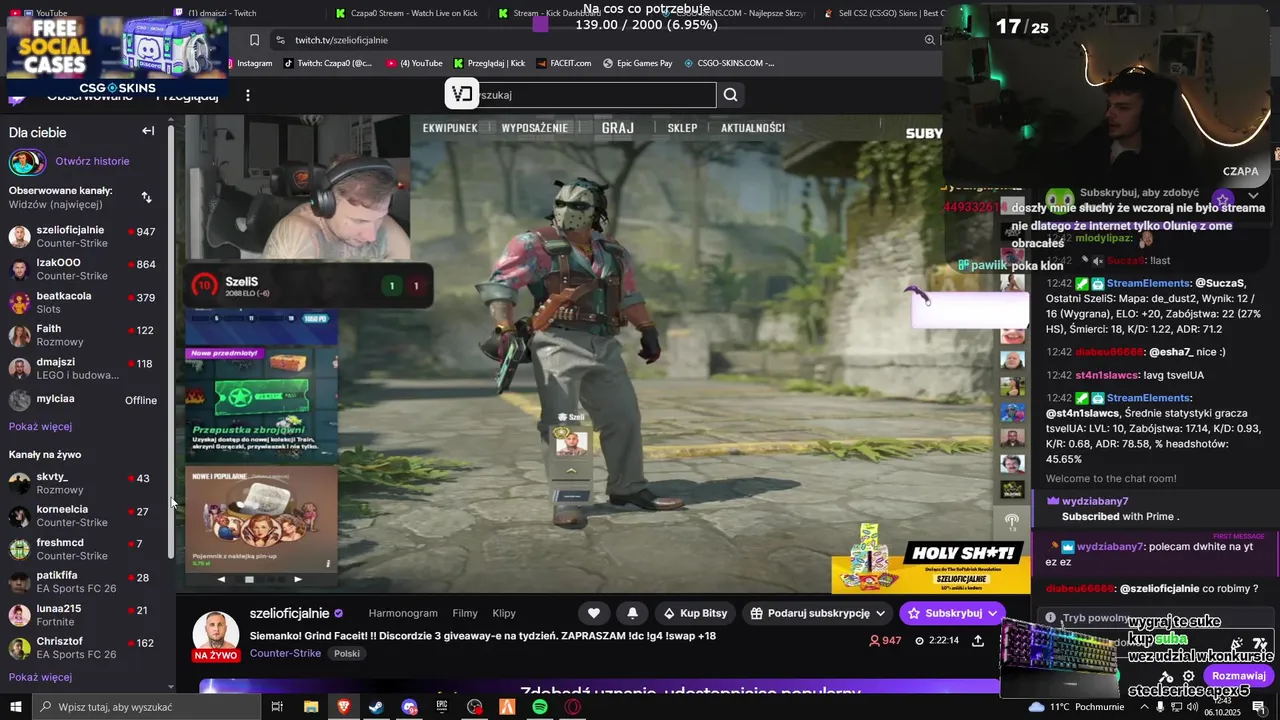Click the weather 11°C Pochmurnie widget

coord(1076,707)
